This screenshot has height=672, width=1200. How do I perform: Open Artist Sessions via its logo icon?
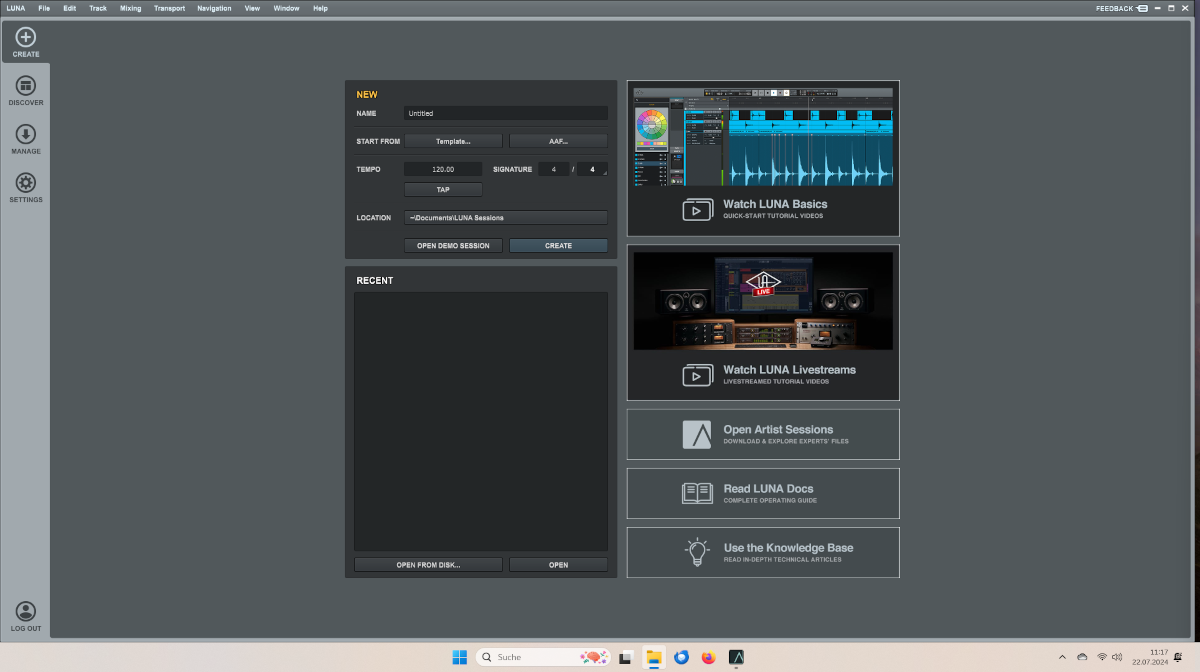point(697,434)
